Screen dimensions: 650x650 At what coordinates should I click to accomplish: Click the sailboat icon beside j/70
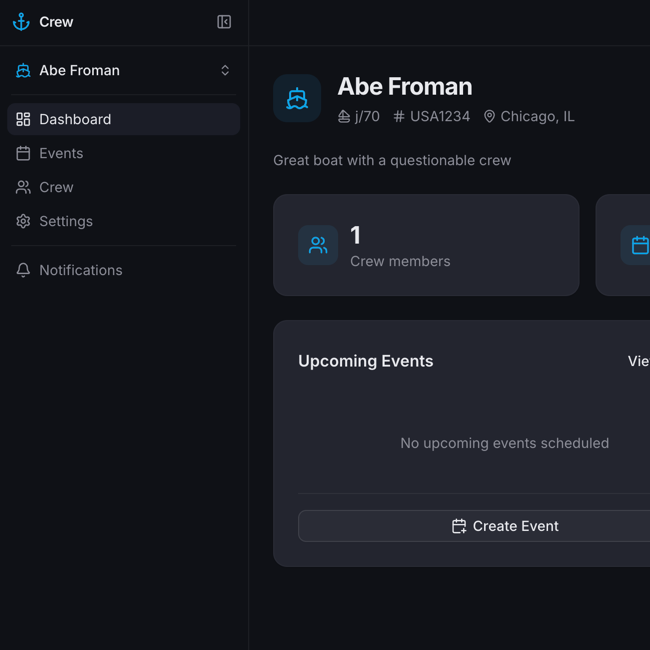[x=344, y=117]
